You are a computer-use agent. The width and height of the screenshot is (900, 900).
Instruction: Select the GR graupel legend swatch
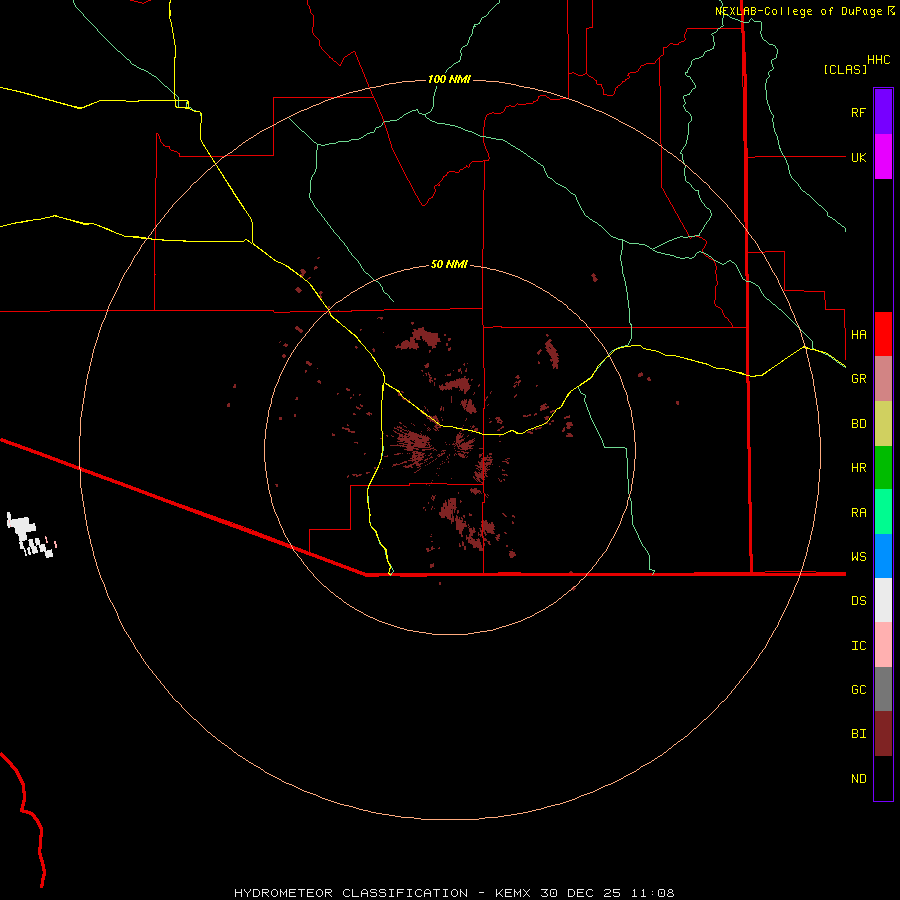[883, 379]
